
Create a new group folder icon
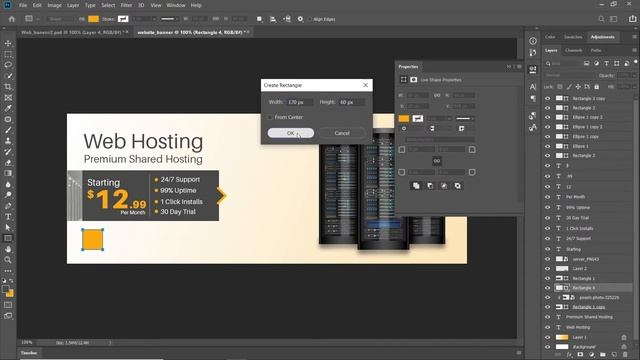click(603, 355)
